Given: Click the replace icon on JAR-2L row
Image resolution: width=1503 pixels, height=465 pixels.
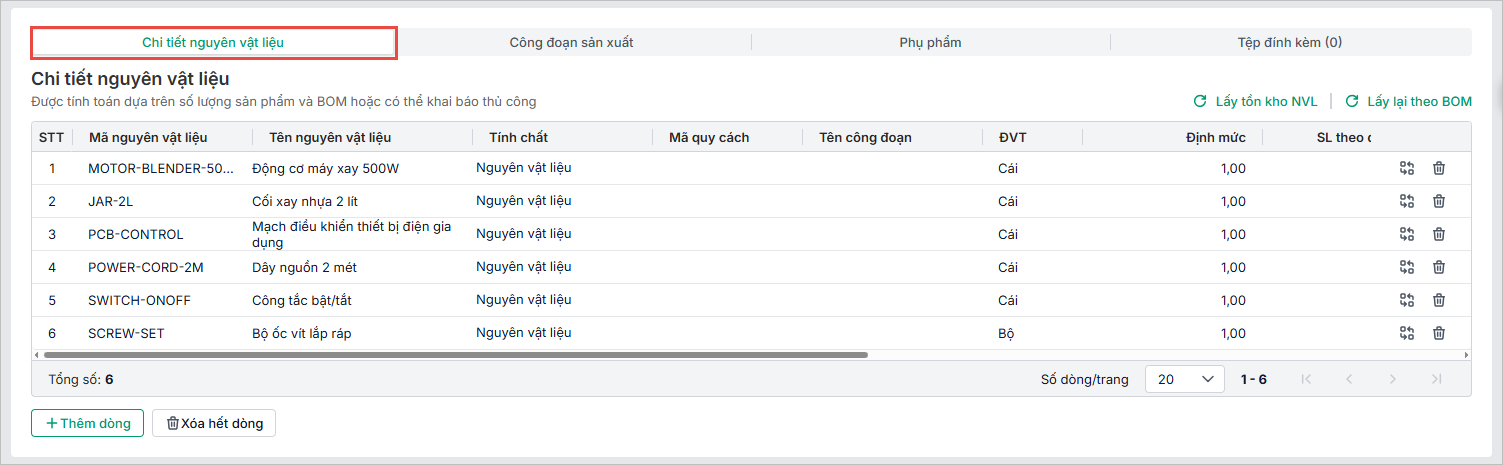Looking at the screenshot, I should tap(1407, 201).
